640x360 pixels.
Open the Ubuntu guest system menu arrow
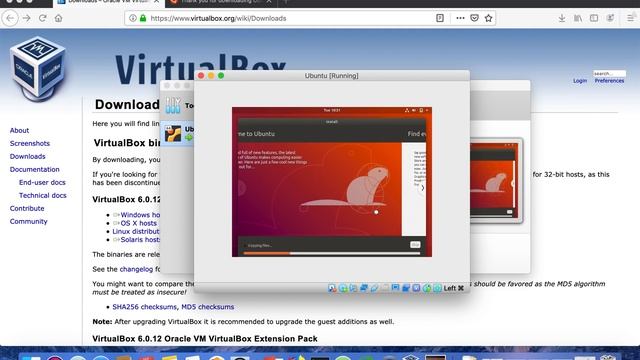click(427, 110)
